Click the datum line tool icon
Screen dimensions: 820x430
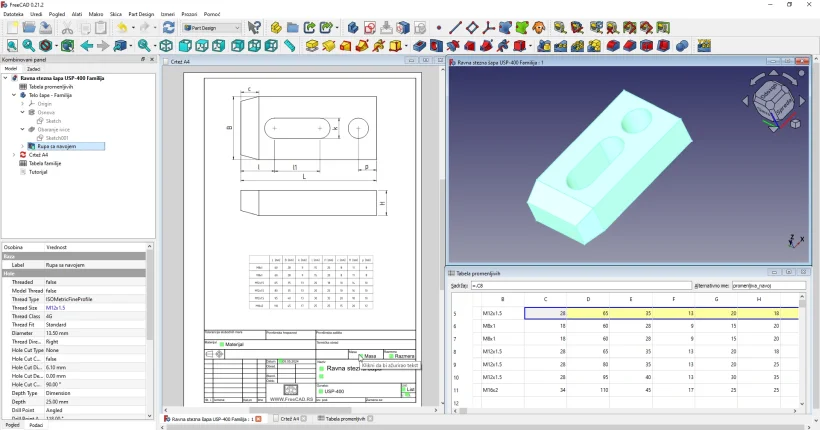tap(455, 28)
